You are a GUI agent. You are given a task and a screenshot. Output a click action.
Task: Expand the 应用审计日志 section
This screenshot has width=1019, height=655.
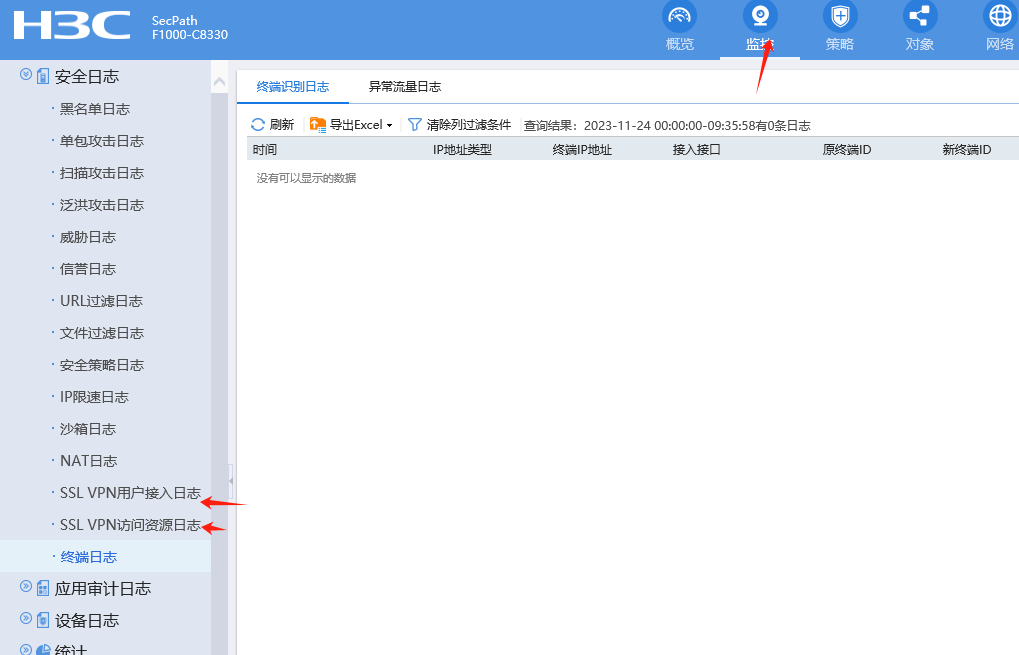(26, 586)
